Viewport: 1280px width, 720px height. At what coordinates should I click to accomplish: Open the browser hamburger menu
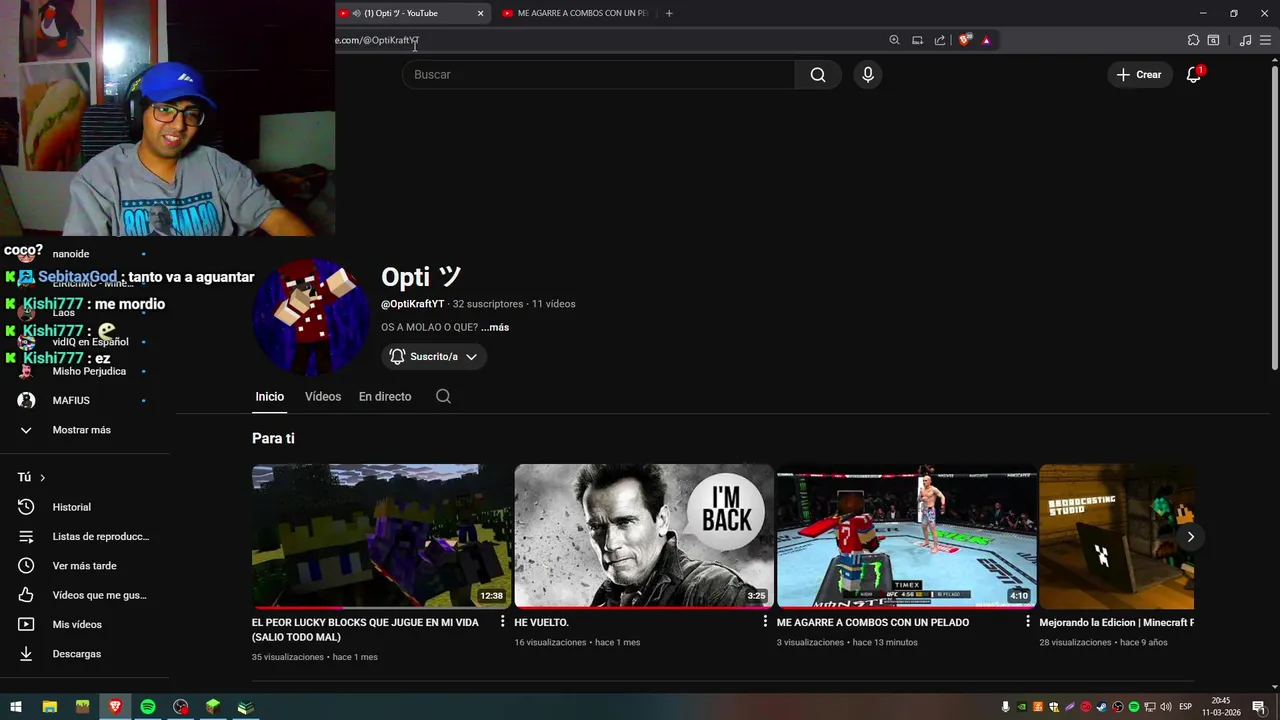1266,40
